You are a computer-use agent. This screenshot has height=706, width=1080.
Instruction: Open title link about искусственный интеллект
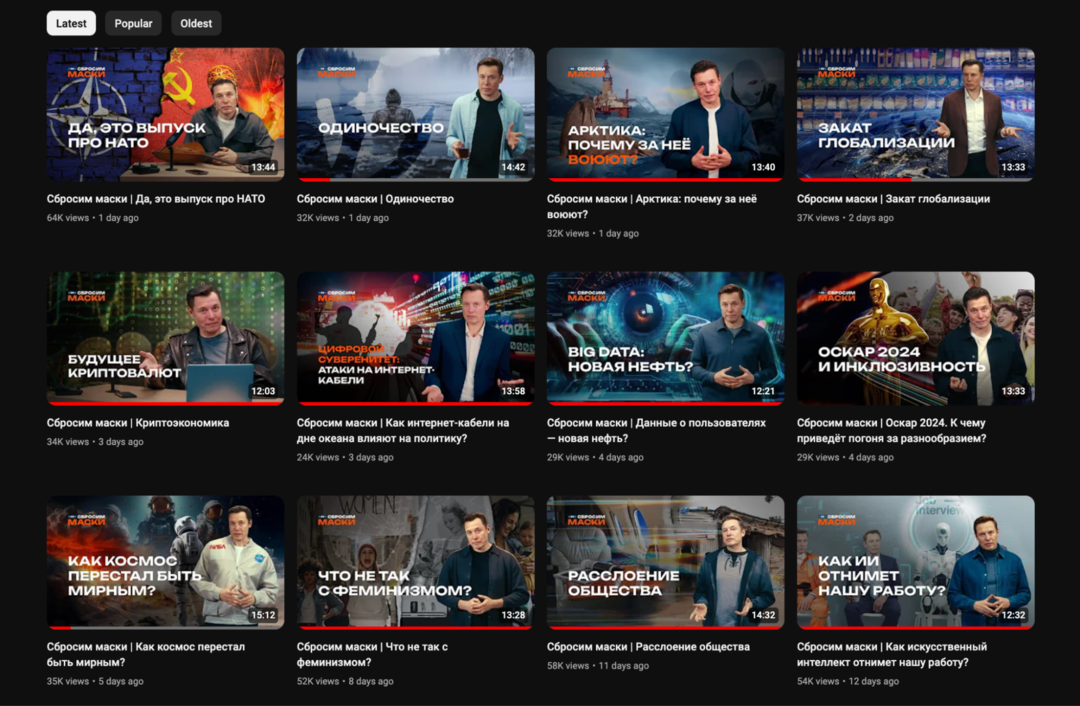pos(891,654)
